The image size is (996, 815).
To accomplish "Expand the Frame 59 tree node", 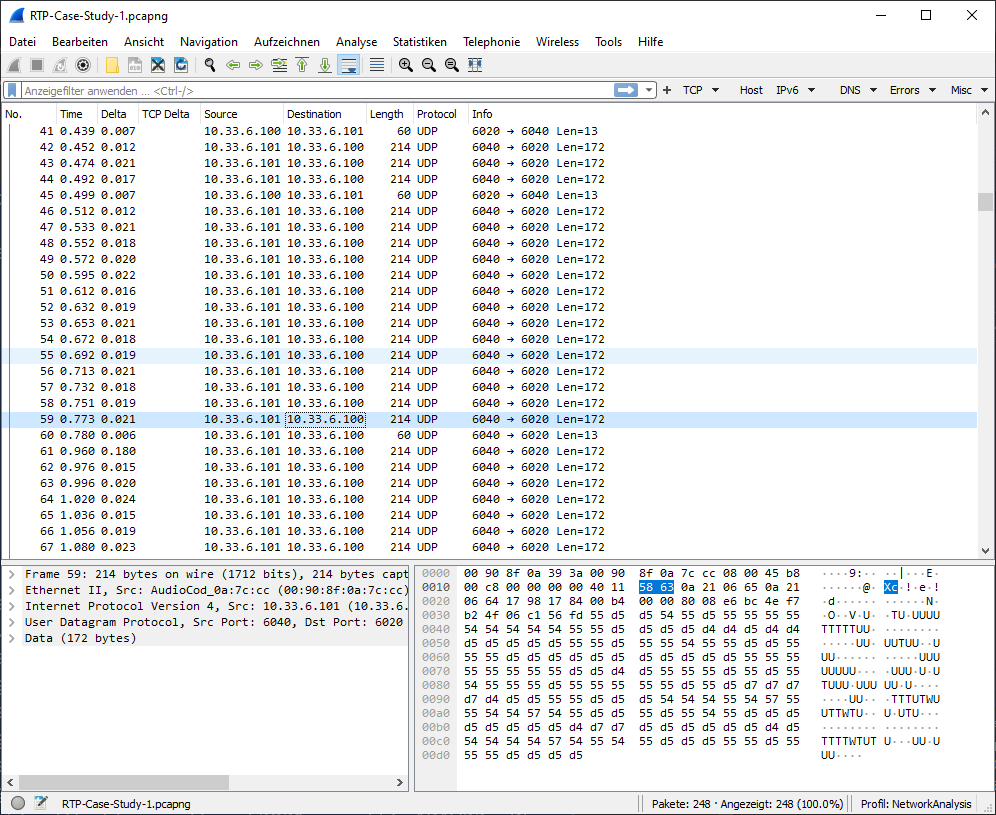I will (x=11, y=574).
